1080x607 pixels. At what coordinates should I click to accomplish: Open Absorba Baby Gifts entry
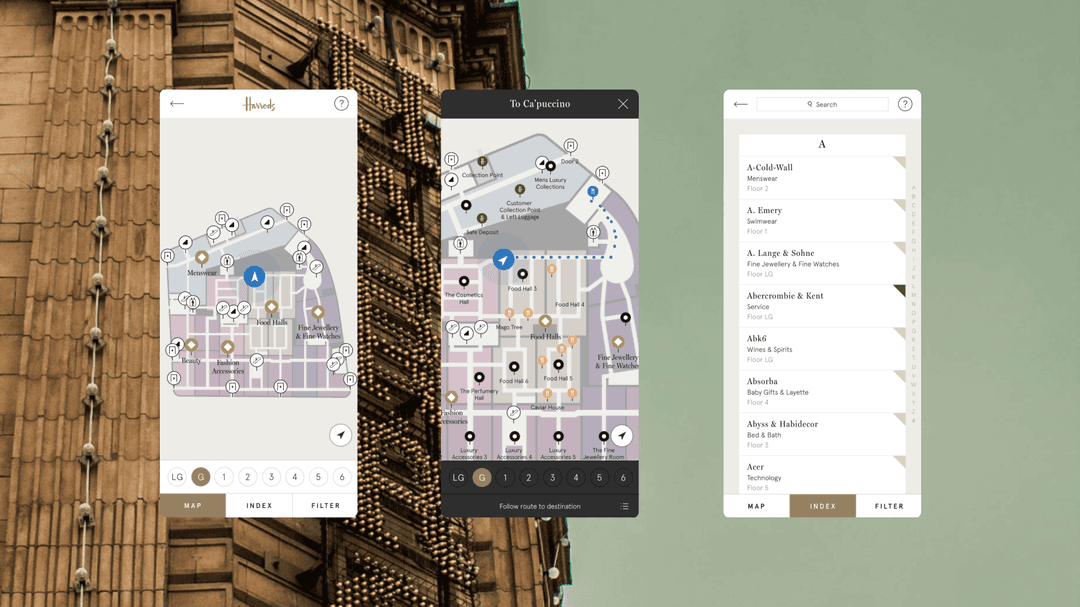(822, 391)
